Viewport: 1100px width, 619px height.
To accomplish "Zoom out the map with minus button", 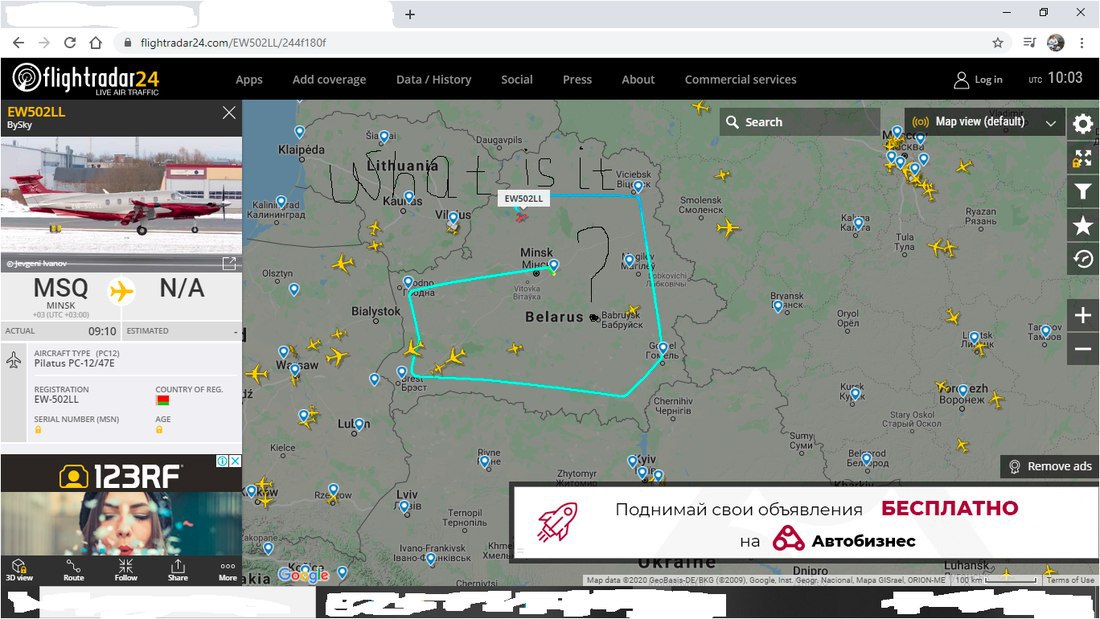I will coord(1082,349).
